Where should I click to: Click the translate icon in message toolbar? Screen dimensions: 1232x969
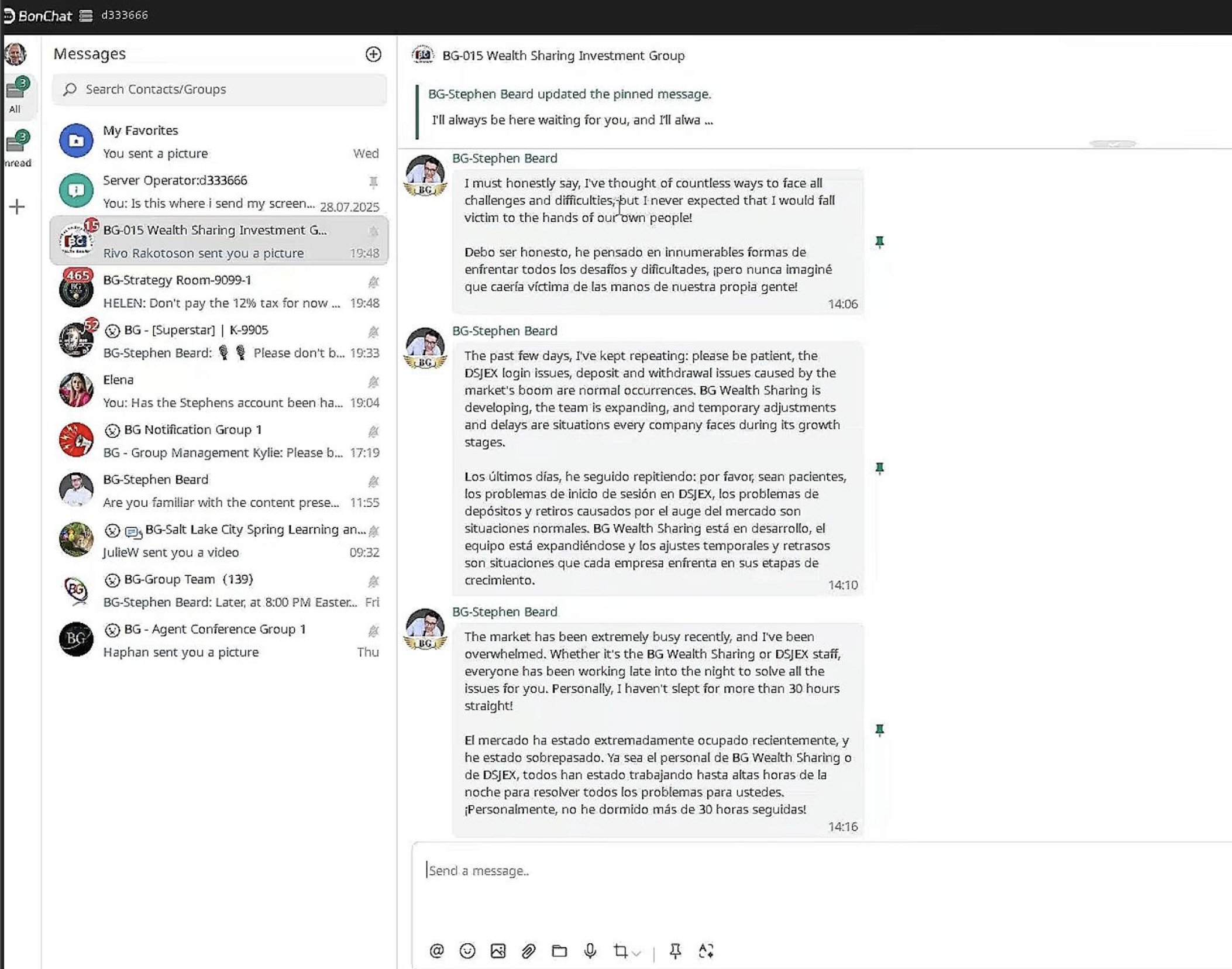(706, 951)
